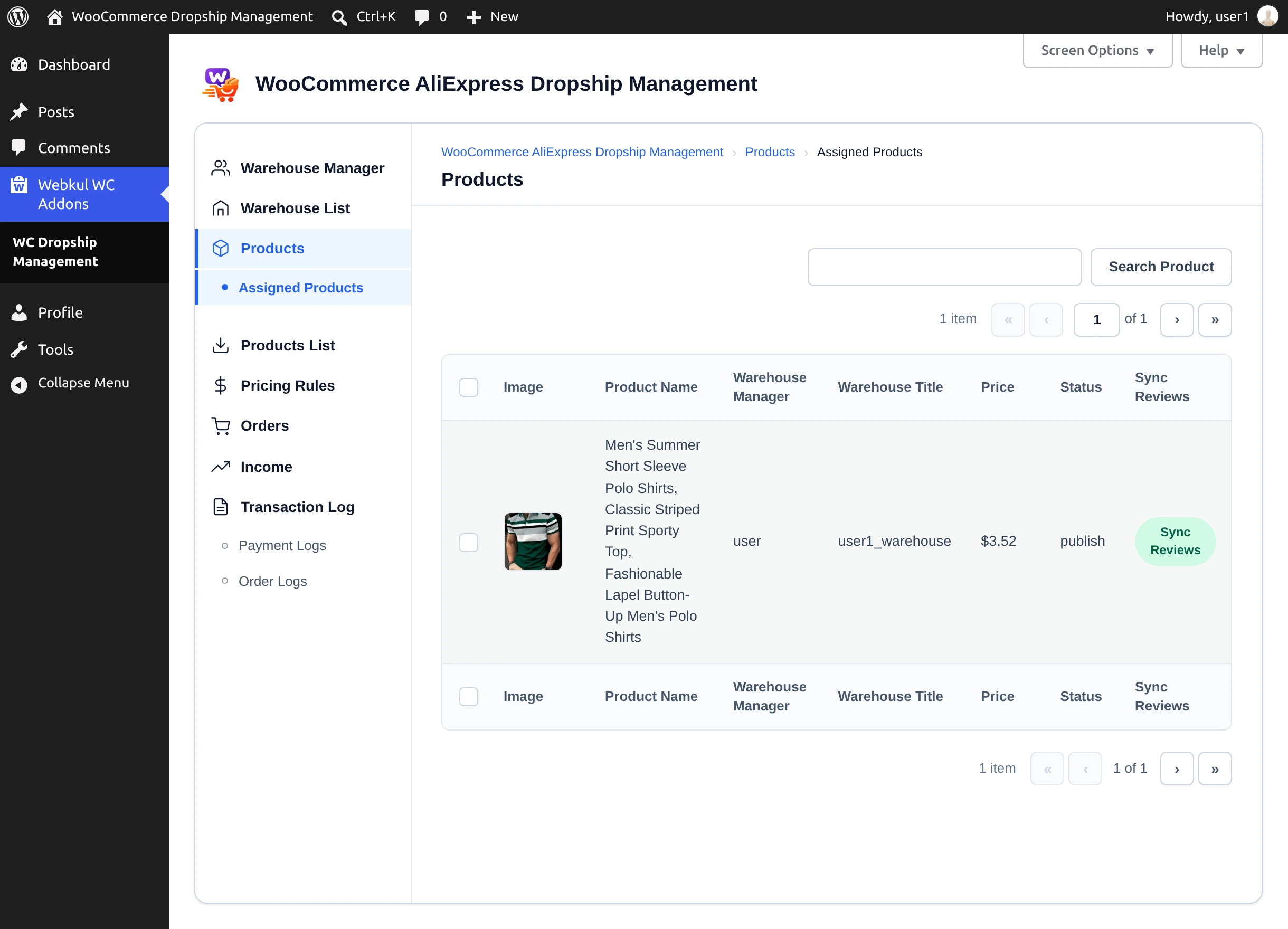Click the user1_warehouse cell
Screen dimensions: 1288x929
click(894, 541)
